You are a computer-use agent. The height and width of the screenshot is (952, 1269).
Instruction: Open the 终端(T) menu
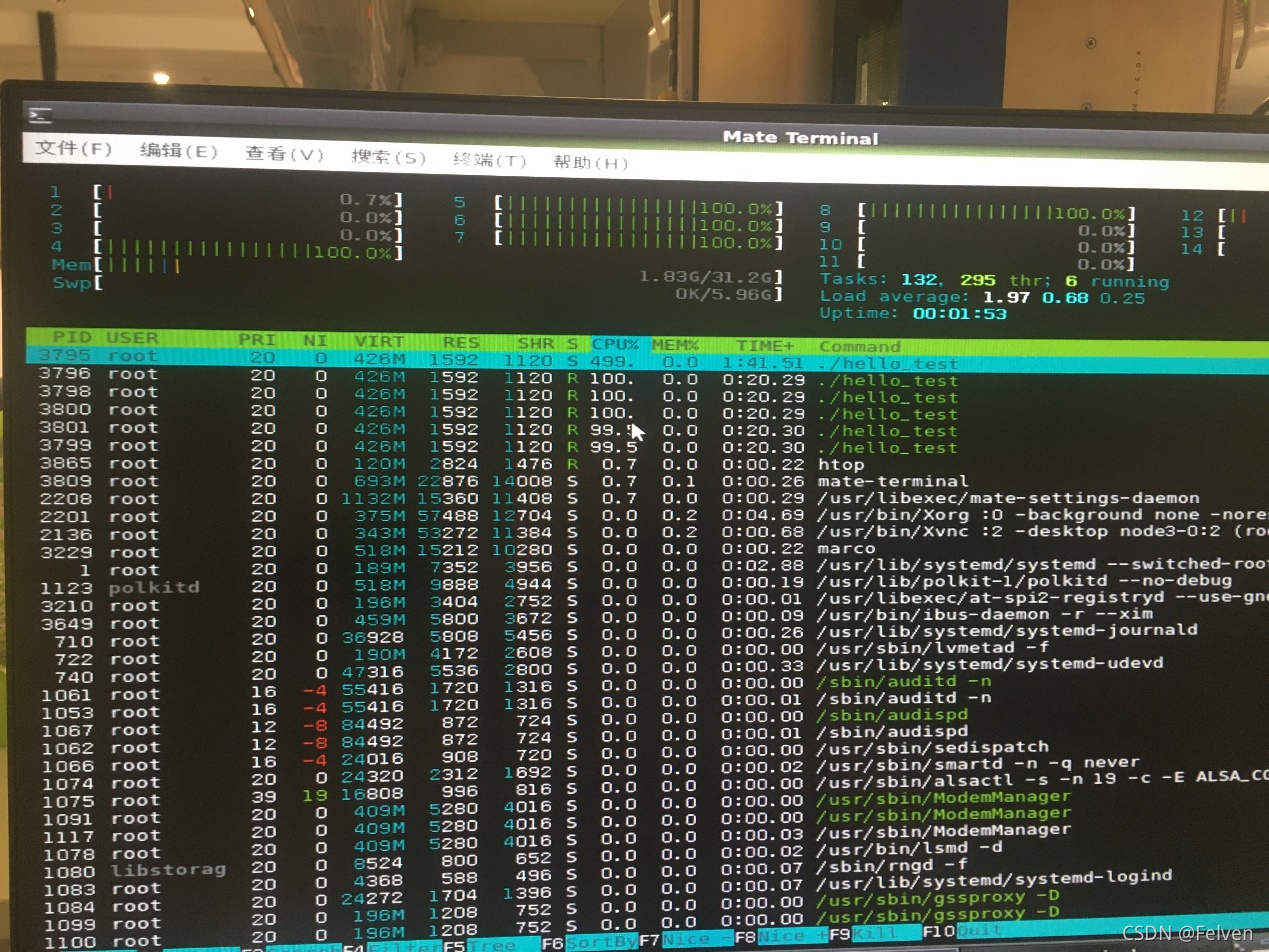click(x=490, y=160)
